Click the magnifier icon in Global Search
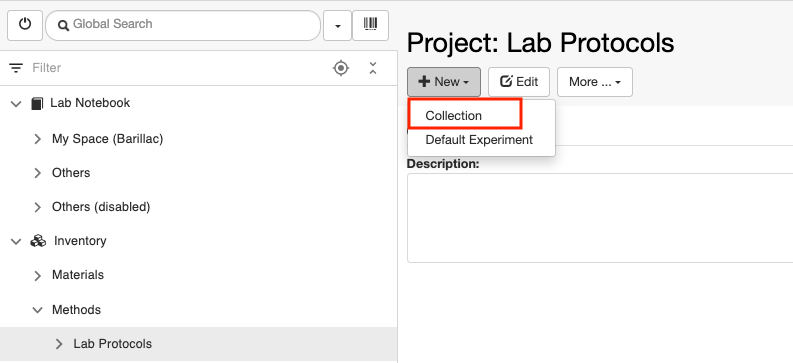 pyautogui.click(x=63, y=25)
